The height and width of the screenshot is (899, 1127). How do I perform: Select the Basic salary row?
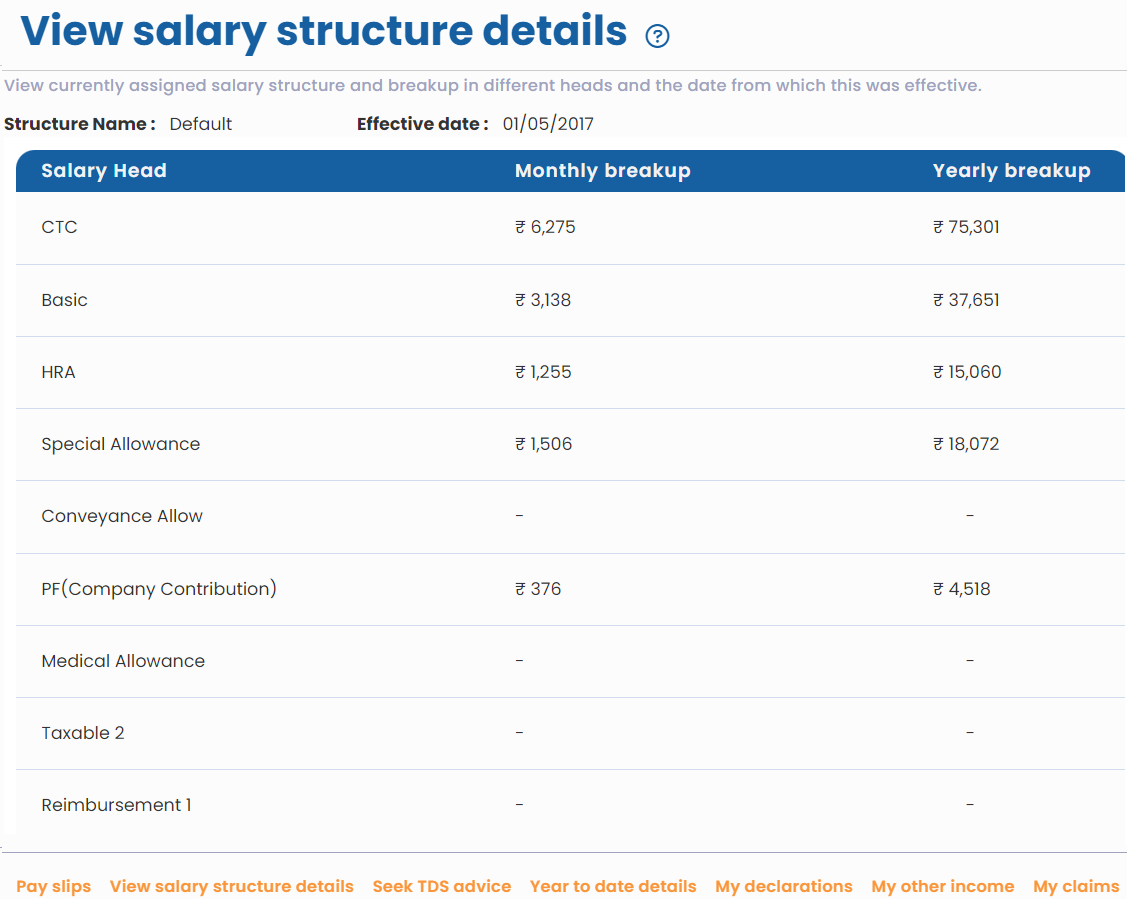tap(64, 300)
